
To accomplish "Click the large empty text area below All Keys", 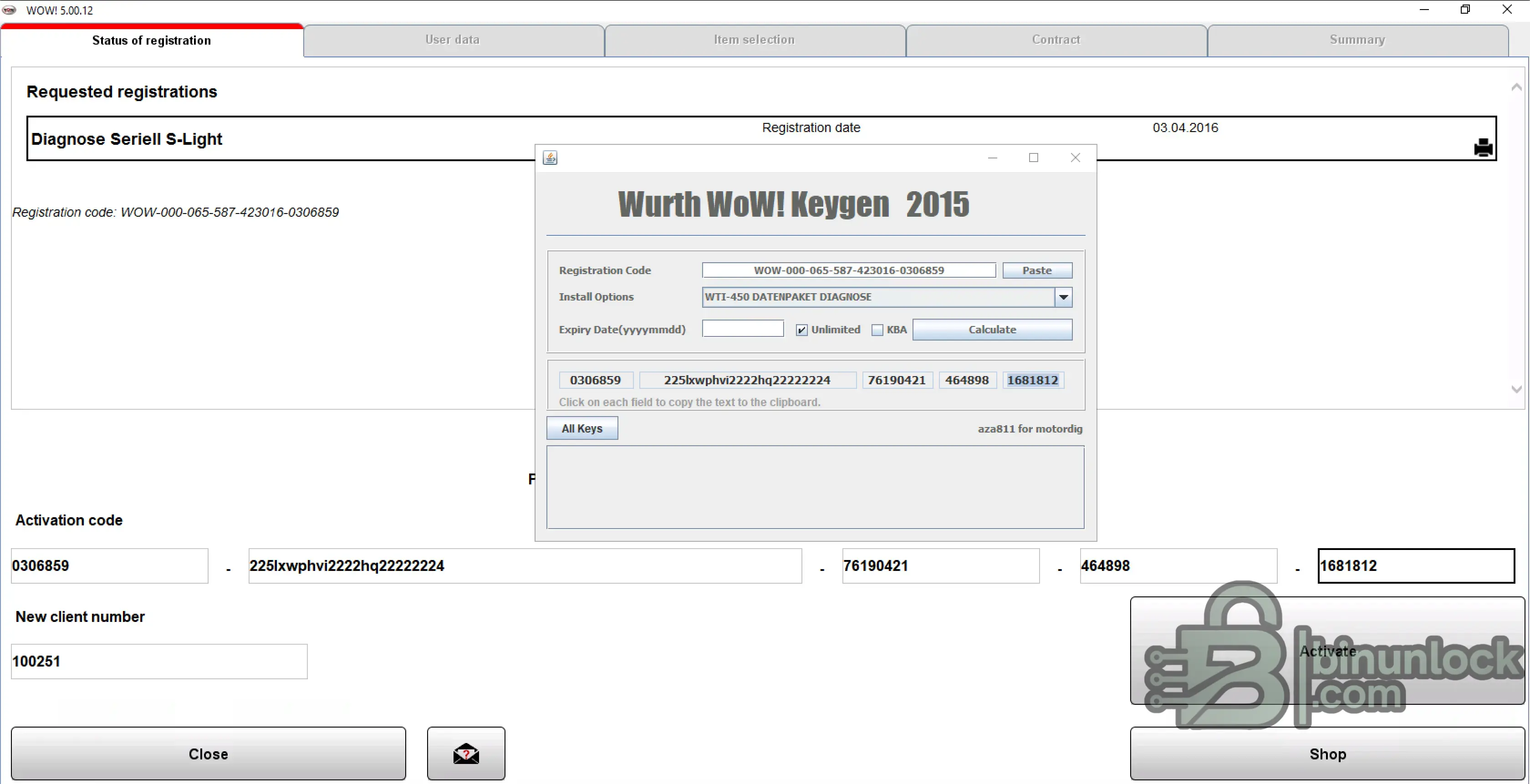I will pos(816,487).
